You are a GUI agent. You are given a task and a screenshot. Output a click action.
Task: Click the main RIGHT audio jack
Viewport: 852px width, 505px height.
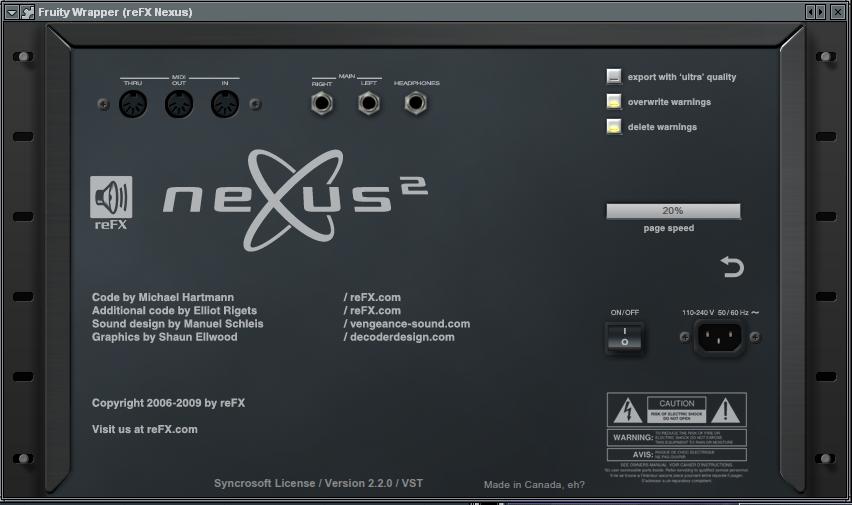coord(322,103)
